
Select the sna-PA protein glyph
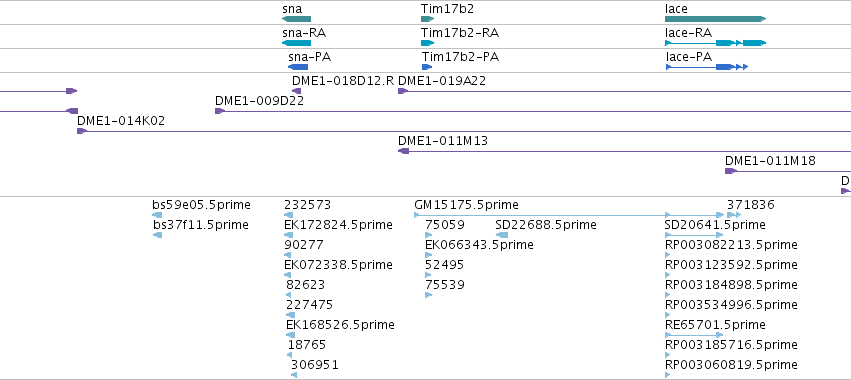[298, 67]
